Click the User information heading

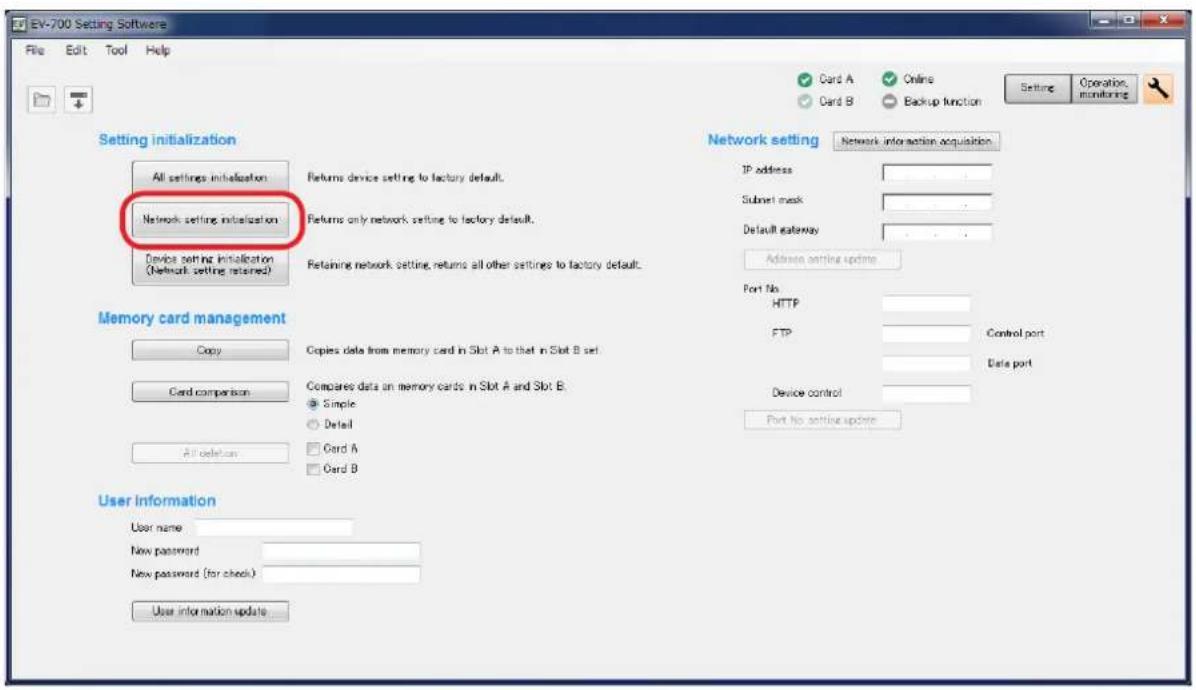[x=156, y=501]
